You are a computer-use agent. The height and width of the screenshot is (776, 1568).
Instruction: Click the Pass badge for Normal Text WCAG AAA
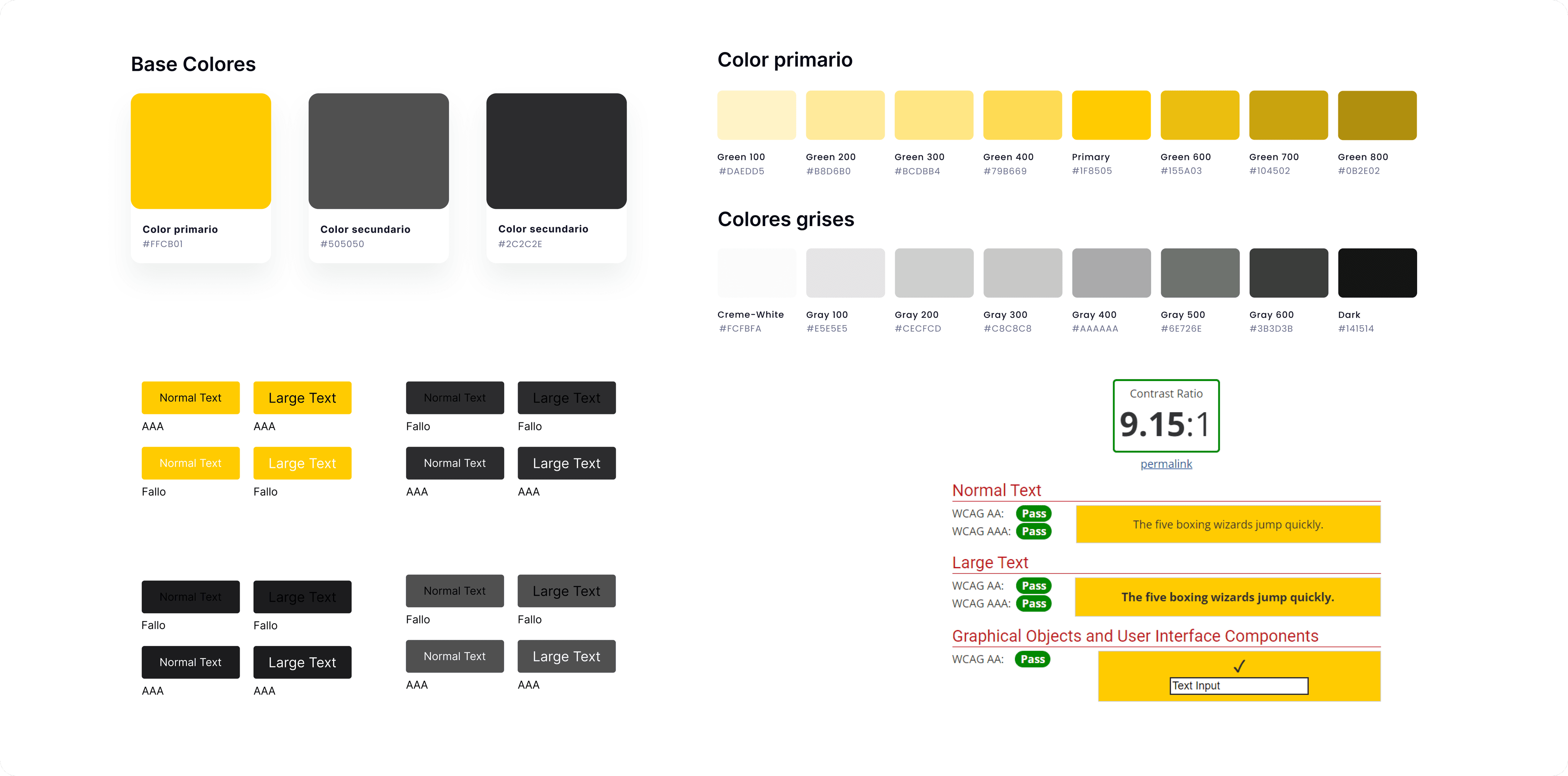click(1034, 531)
